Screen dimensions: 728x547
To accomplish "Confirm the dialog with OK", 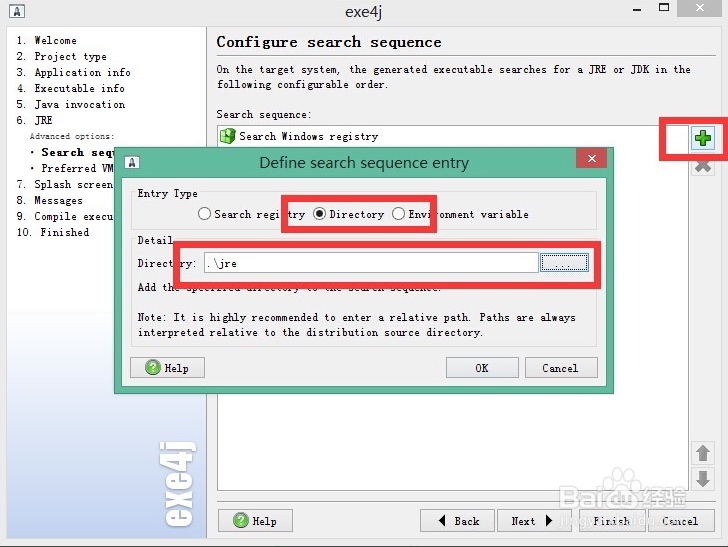I will (482, 368).
